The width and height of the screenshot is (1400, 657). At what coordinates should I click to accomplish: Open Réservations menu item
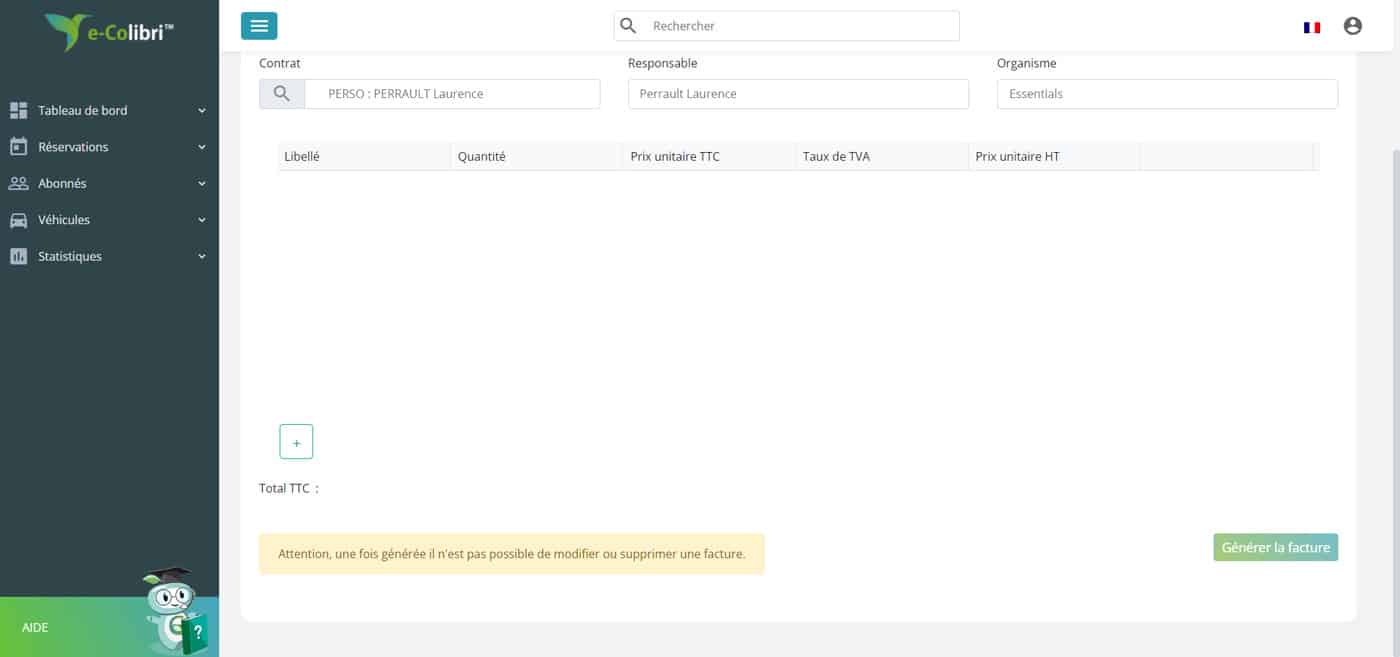click(109, 147)
